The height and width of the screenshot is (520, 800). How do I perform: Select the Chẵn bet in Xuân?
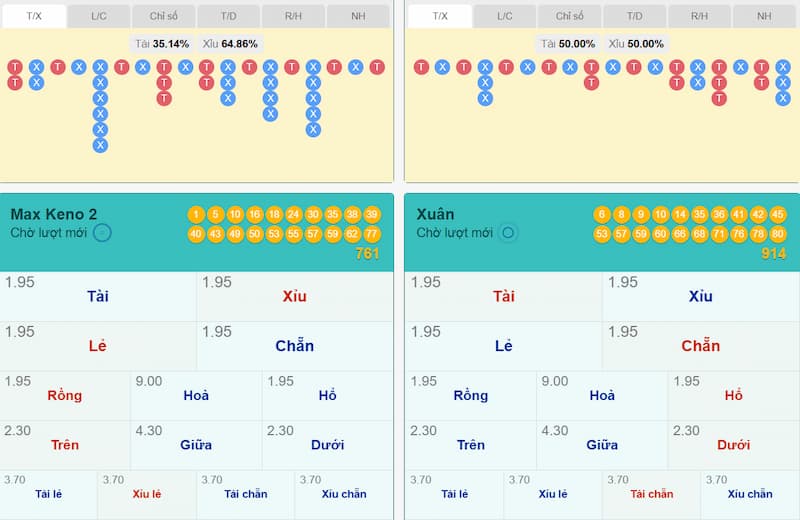700,346
